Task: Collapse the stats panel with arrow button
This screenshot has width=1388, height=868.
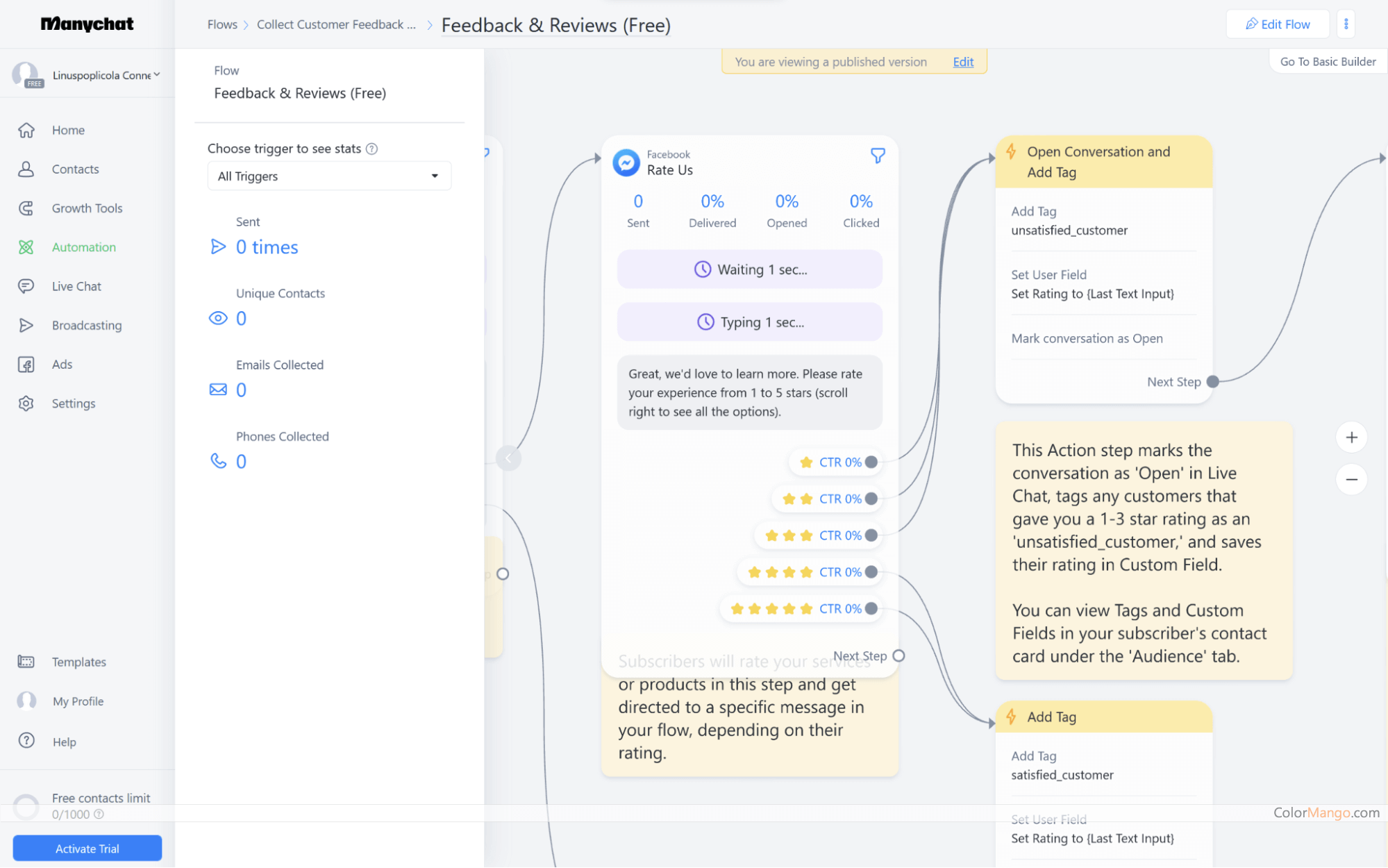Action: 508,458
